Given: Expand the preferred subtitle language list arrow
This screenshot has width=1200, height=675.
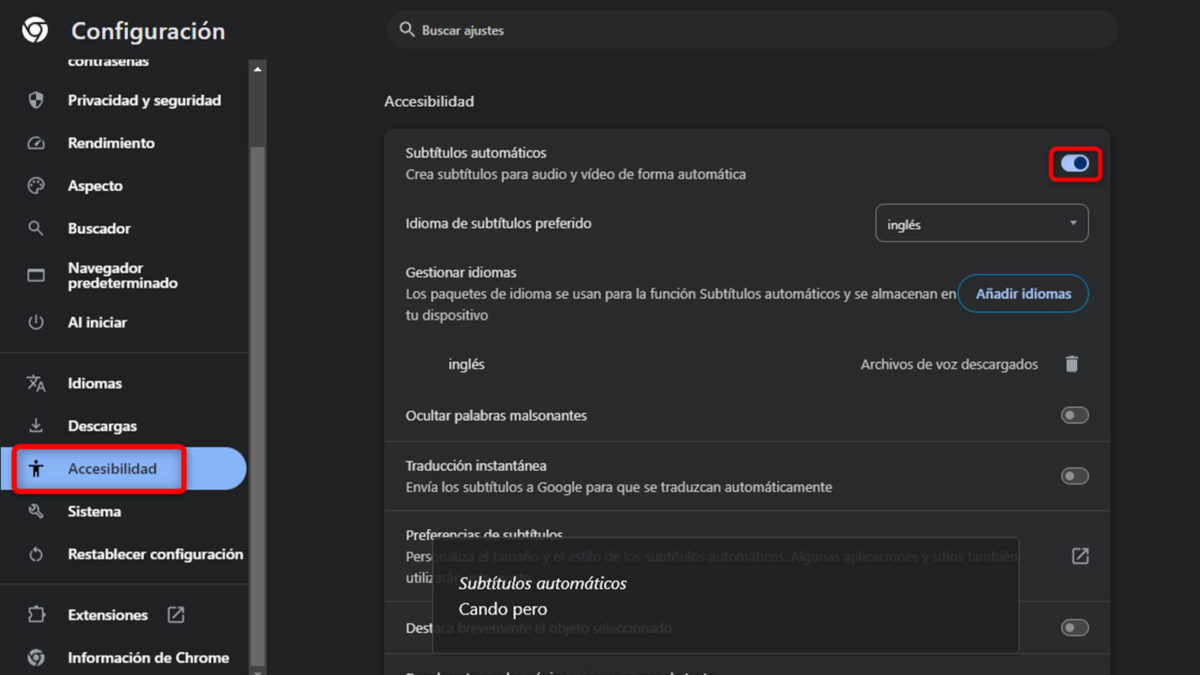Looking at the screenshot, I should (1072, 222).
